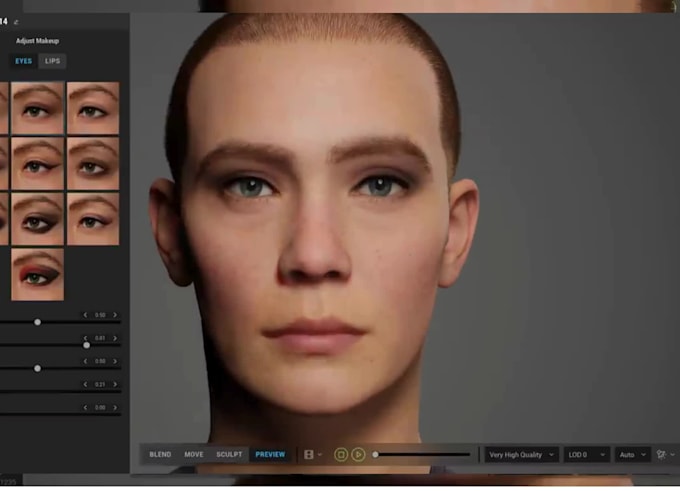The height and width of the screenshot is (491, 680).
Task: Activate PREVIEW mode
Action: pos(270,455)
